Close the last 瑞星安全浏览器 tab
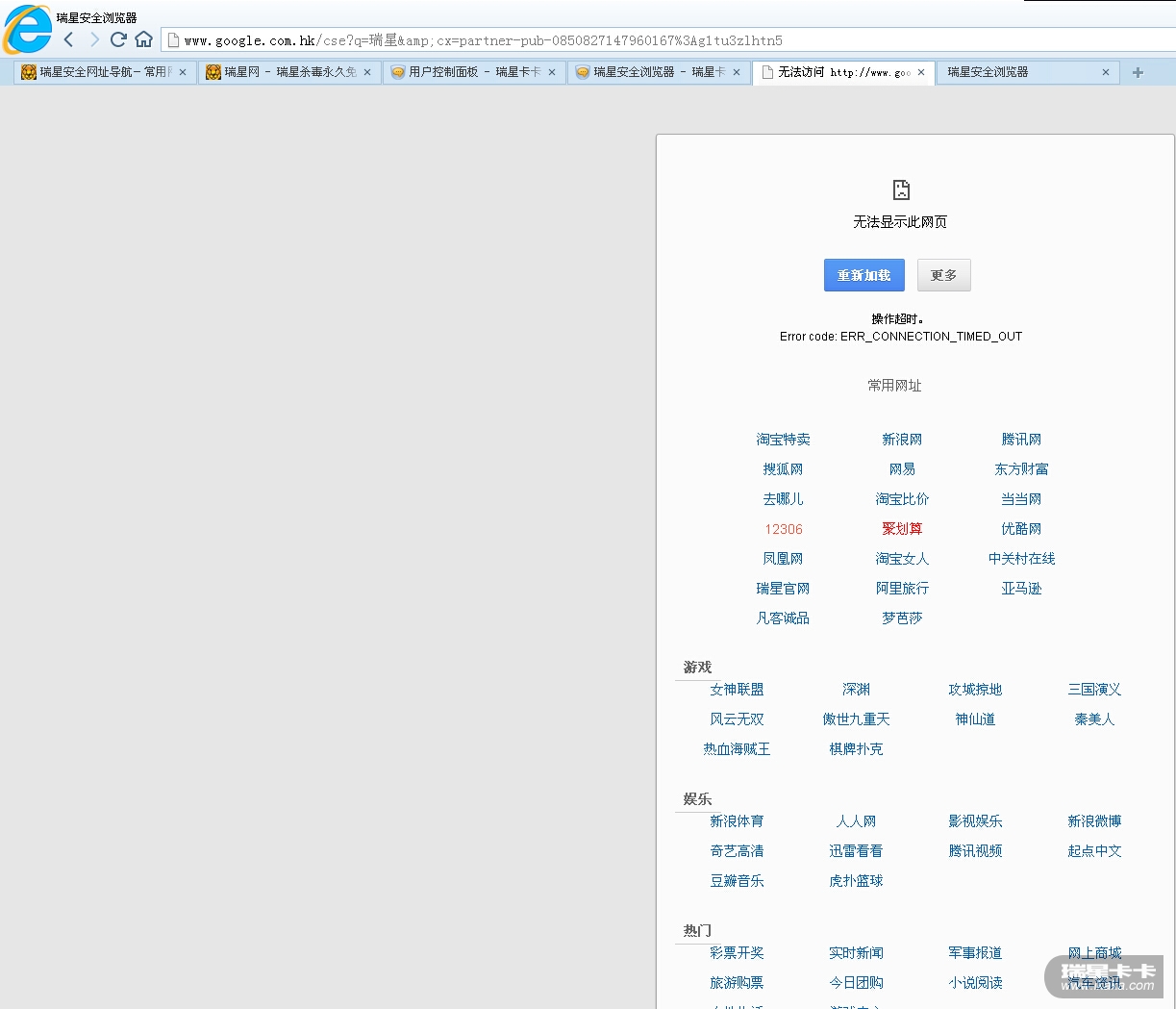Screen dimensions: 1176x1009 [1106, 72]
